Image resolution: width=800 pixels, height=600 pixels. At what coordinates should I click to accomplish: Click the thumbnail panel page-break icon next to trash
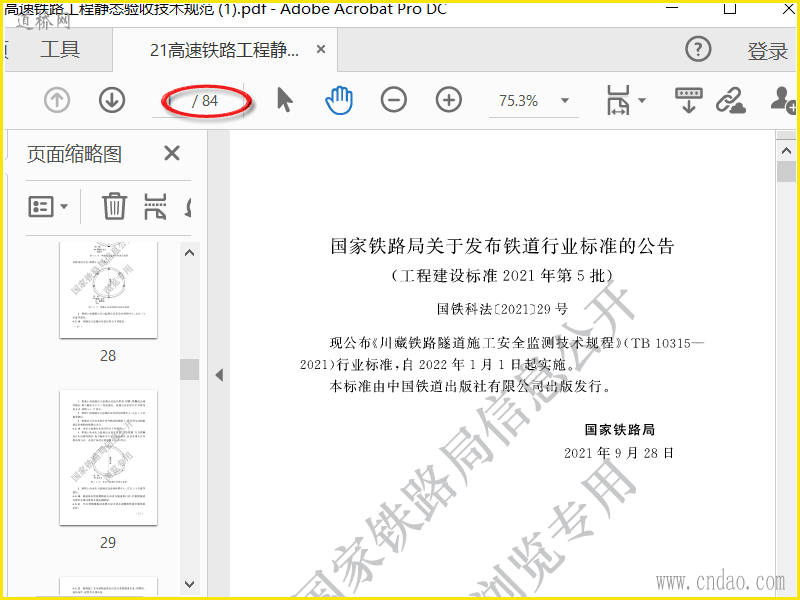click(x=155, y=206)
